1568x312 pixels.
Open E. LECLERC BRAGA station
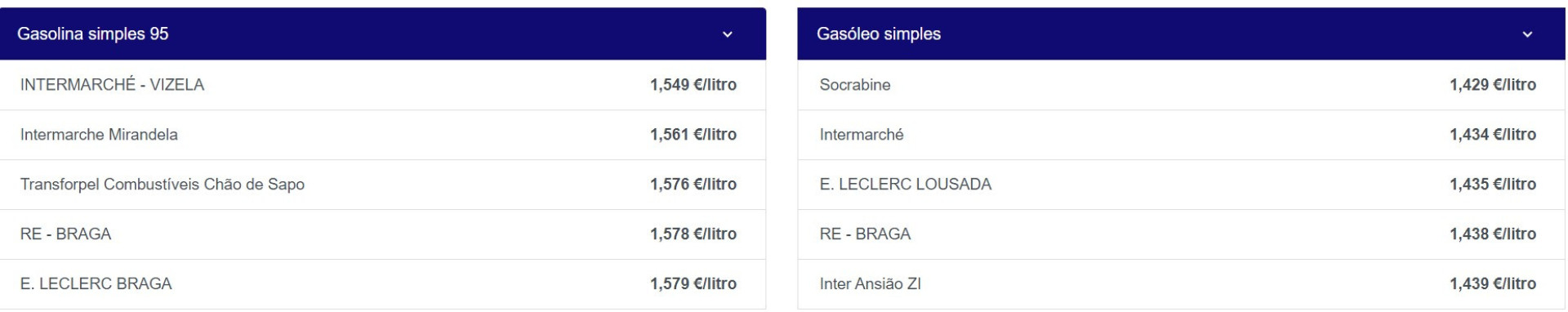coord(383,284)
